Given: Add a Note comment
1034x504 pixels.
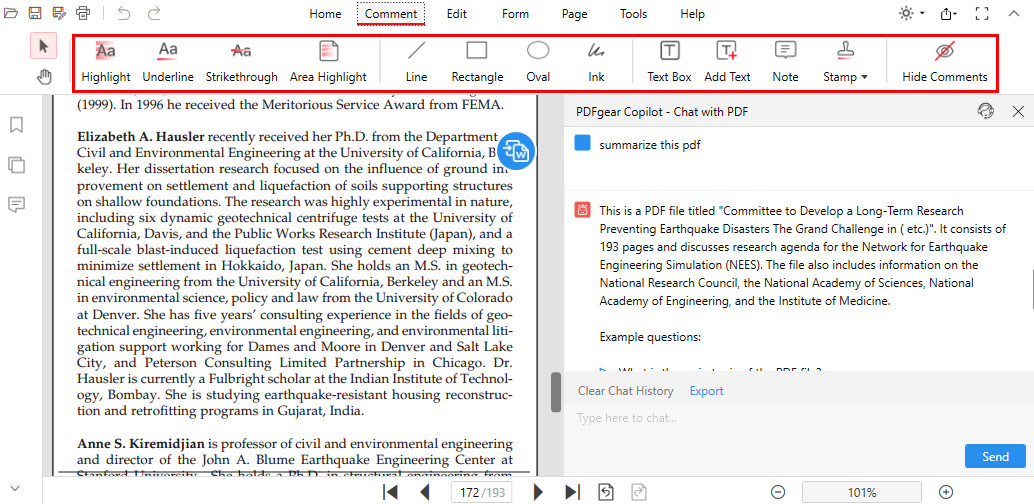Looking at the screenshot, I should tap(785, 61).
